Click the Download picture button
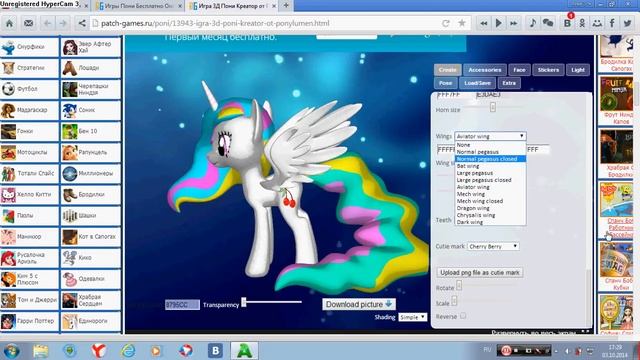640x360 pixels. (x=359, y=304)
